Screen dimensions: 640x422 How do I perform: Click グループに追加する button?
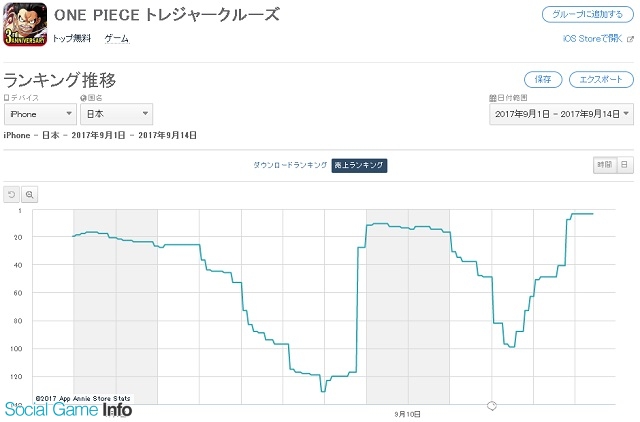pyautogui.click(x=588, y=15)
